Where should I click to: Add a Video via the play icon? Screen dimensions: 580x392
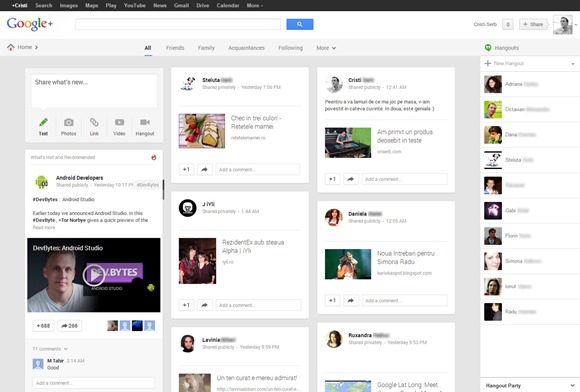[x=119, y=122]
